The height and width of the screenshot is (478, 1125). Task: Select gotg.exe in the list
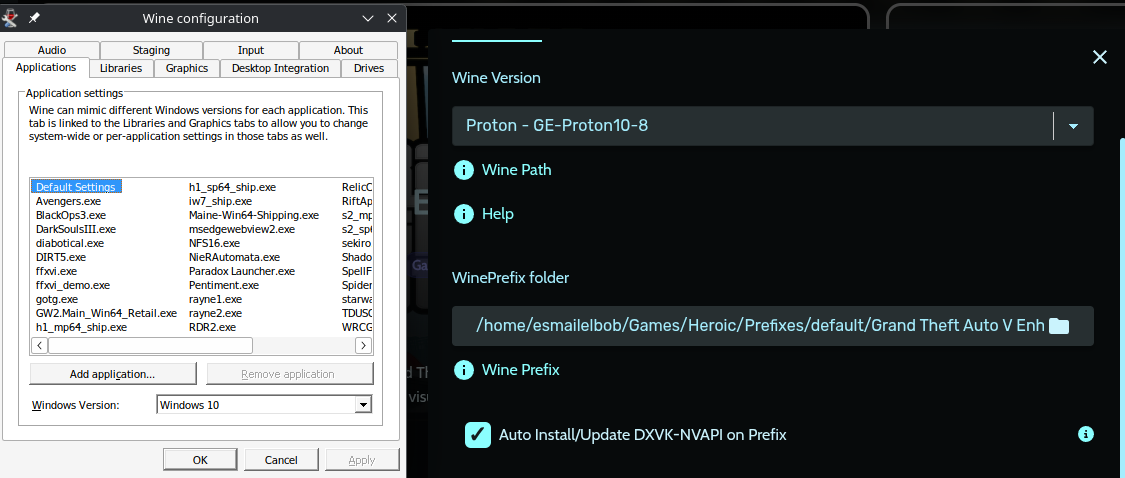tap(57, 299)
